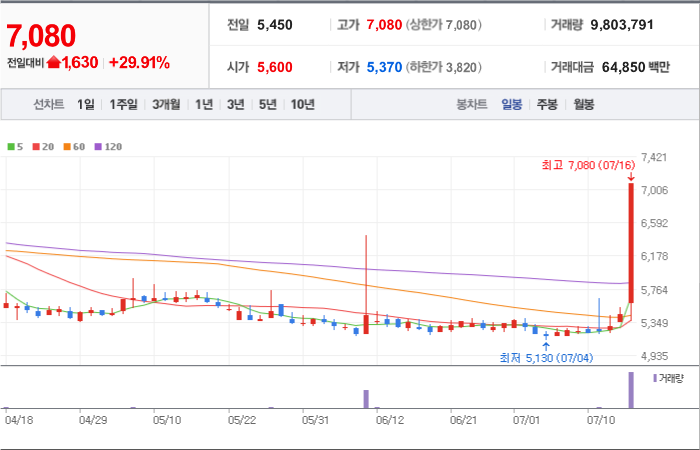
Task: Click the 거래대금 64,850 백만 value
Action: [636, 67]
